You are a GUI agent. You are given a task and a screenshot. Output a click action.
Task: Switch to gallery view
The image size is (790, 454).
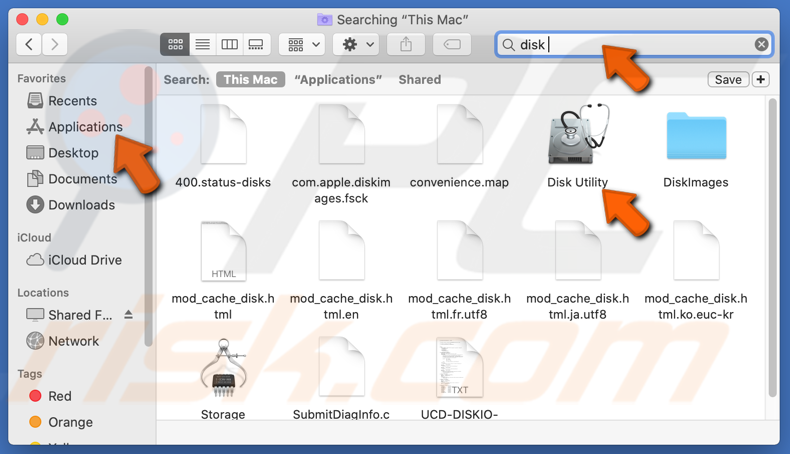tap(256, 45)
